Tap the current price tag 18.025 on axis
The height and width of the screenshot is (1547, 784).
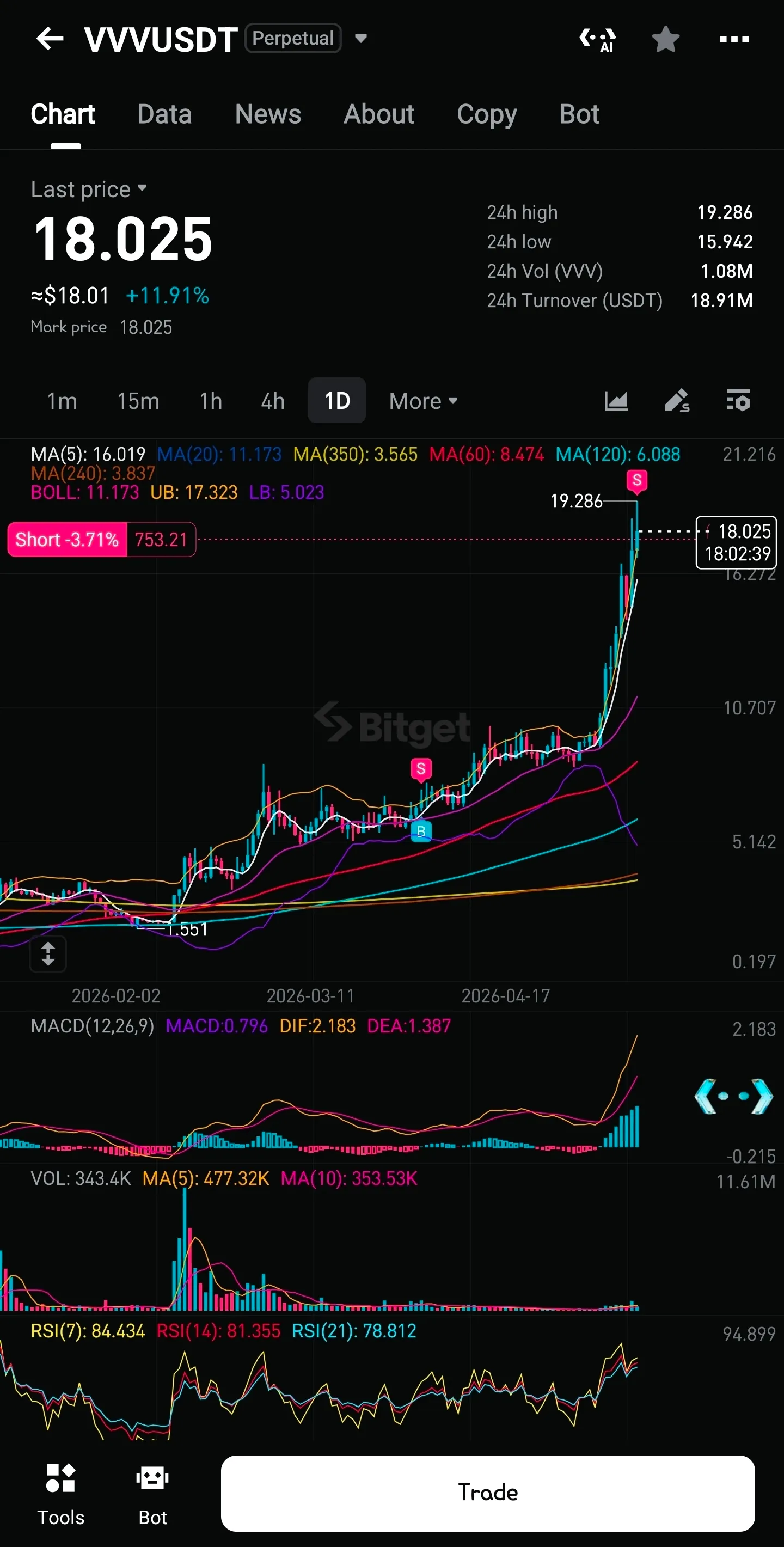click(x=736, y=542)
